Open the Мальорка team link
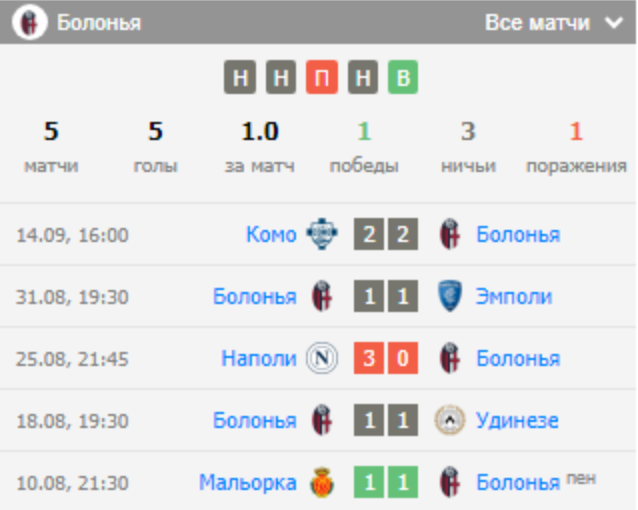Screen dimensions: 638x510 tap(247, 482)
